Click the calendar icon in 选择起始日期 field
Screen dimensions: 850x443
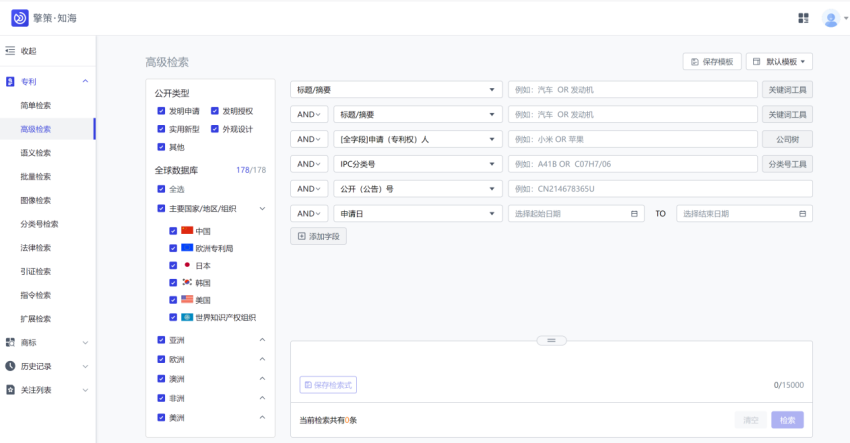coord(634,213)
